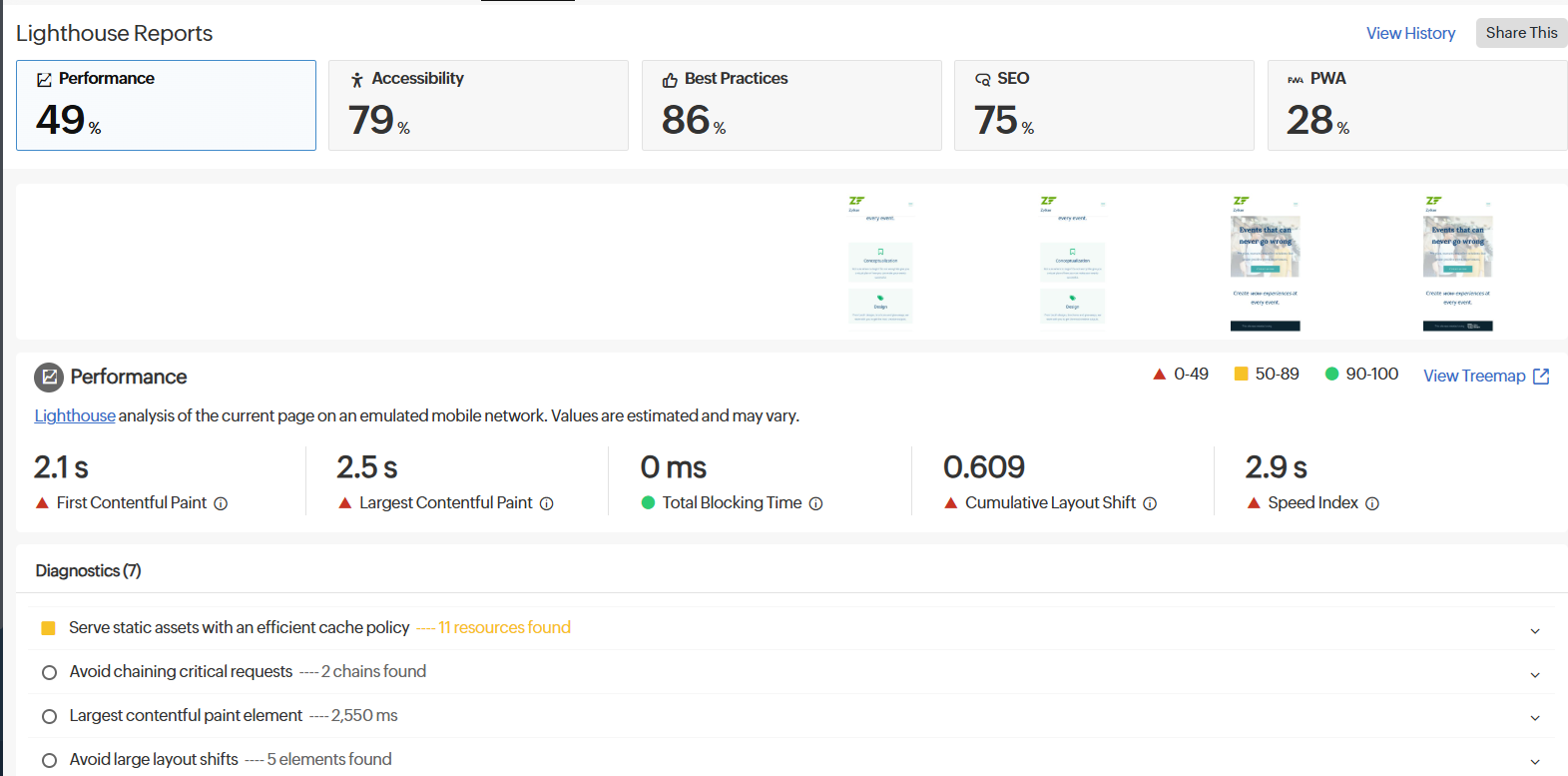
Task: Expand Avoid chaining critical requests details
Action: coord(1535,675)
